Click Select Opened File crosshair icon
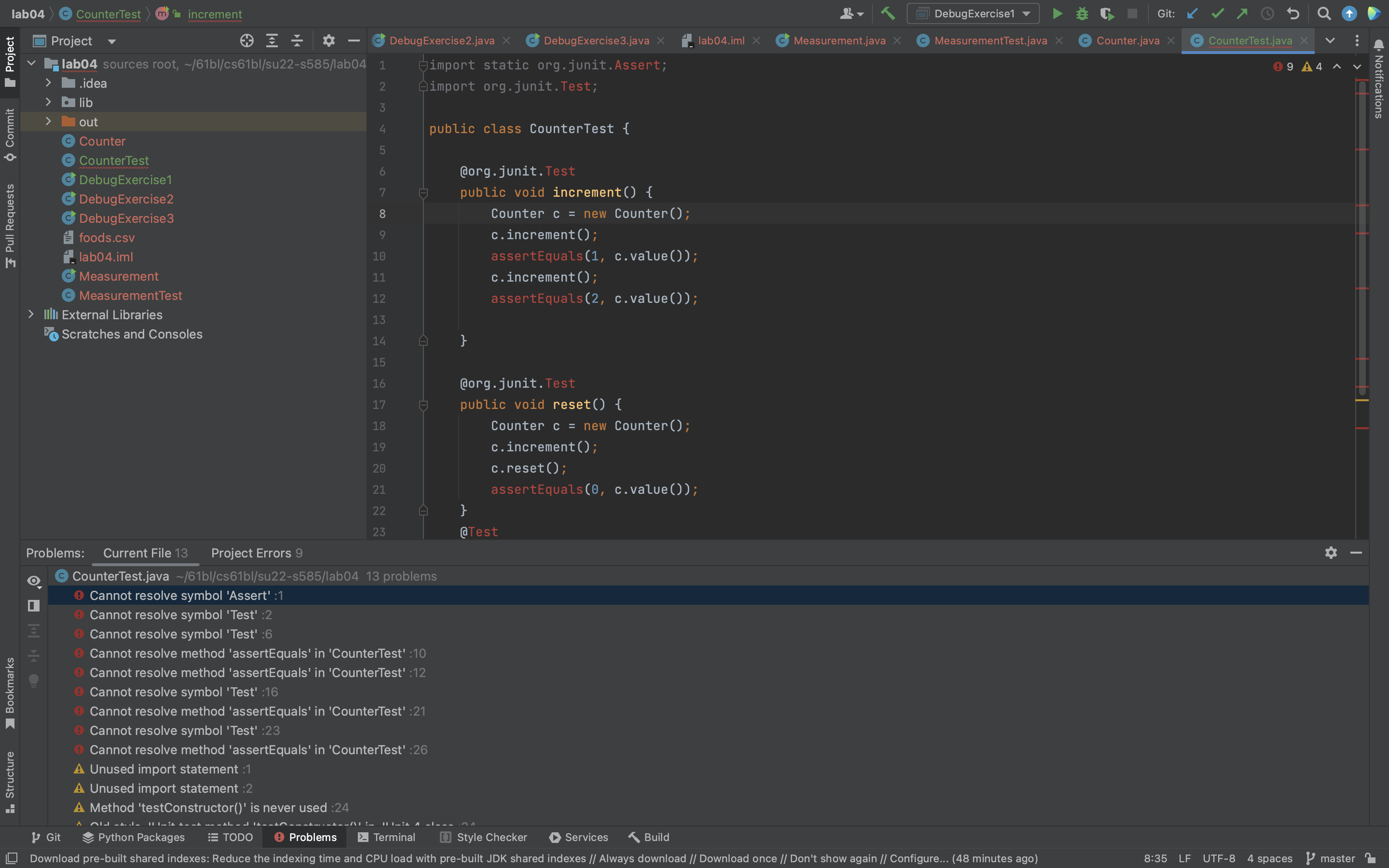Screen dimensions: 1389x868 [x=247, y=41]
